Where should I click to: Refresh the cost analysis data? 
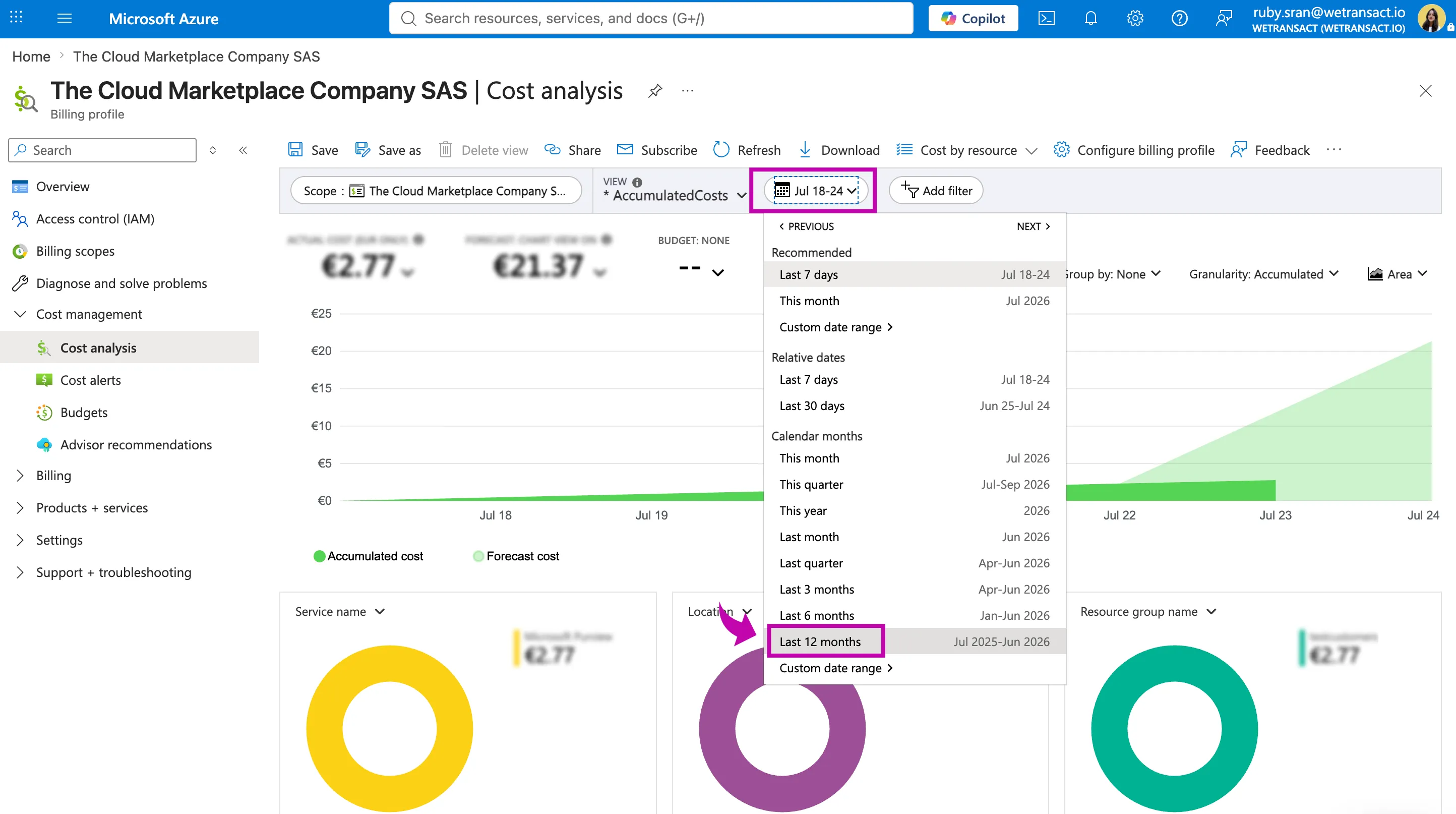click(x=747, y=150)
